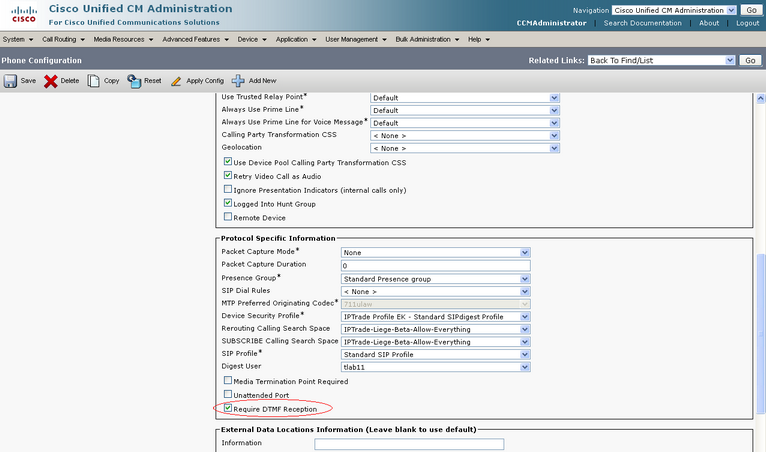The height and width of the screenshot is (452, 766).
Task: Open the Device Security Profile dropdown
Action: (436, 317)
